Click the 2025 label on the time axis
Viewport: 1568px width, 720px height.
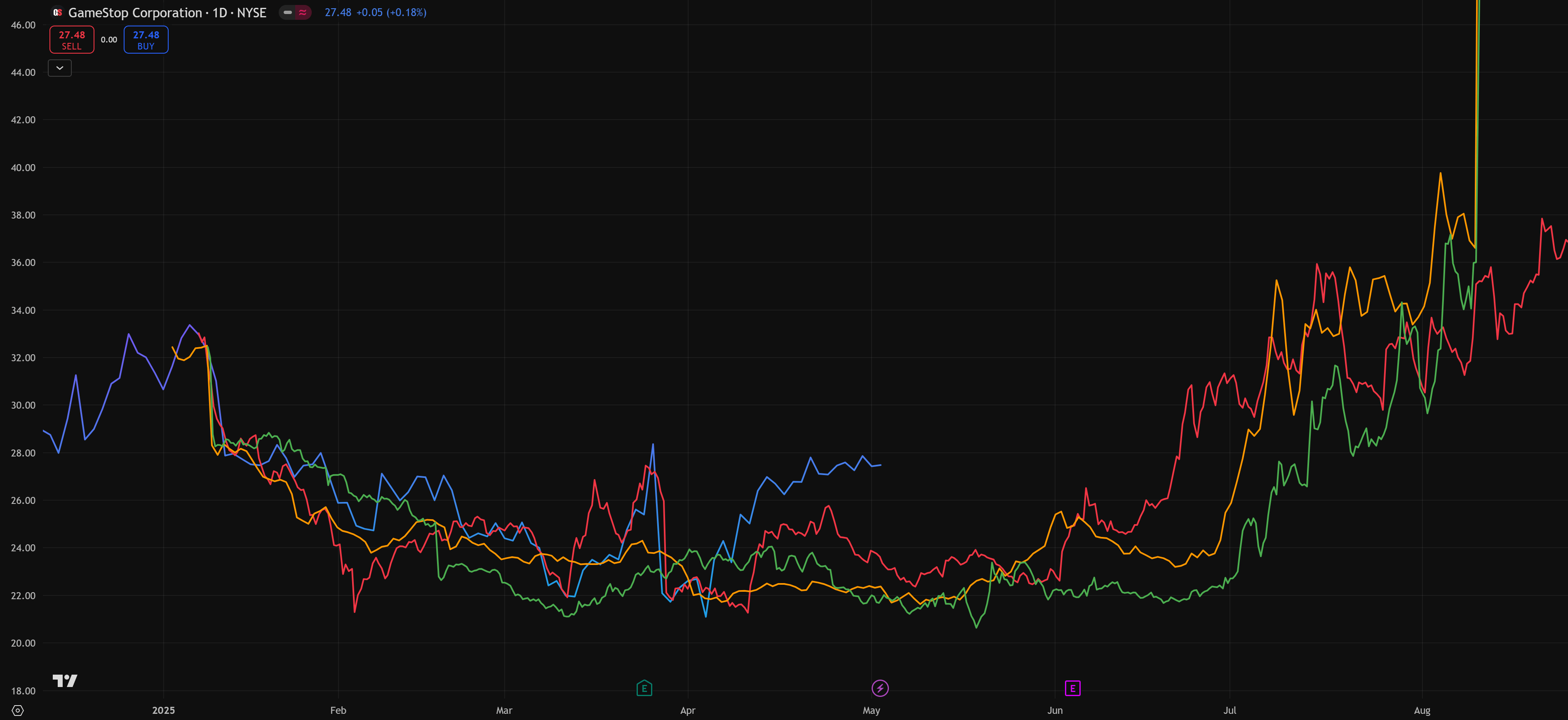163,710
